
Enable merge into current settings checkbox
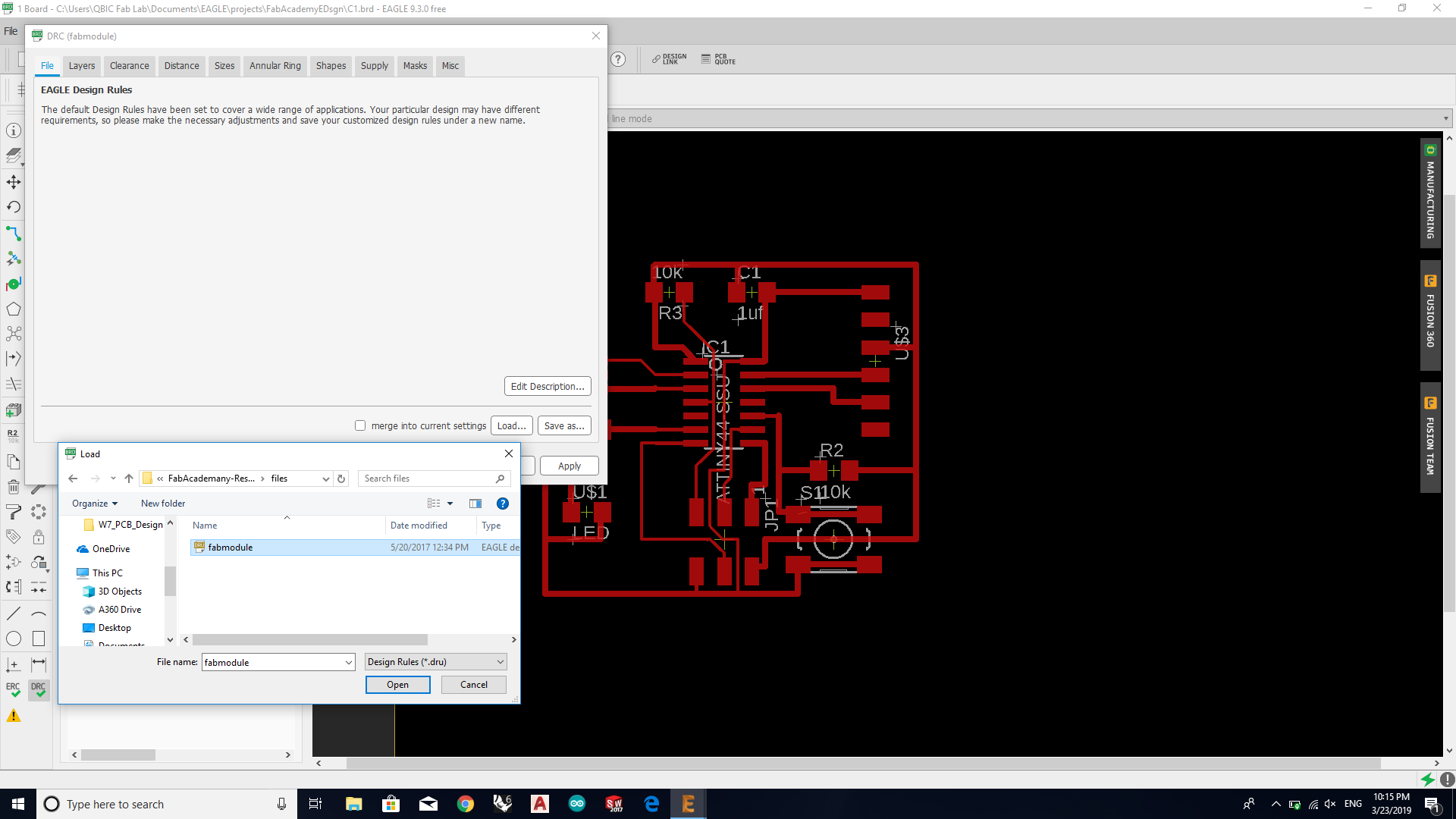tap(360, 426)
